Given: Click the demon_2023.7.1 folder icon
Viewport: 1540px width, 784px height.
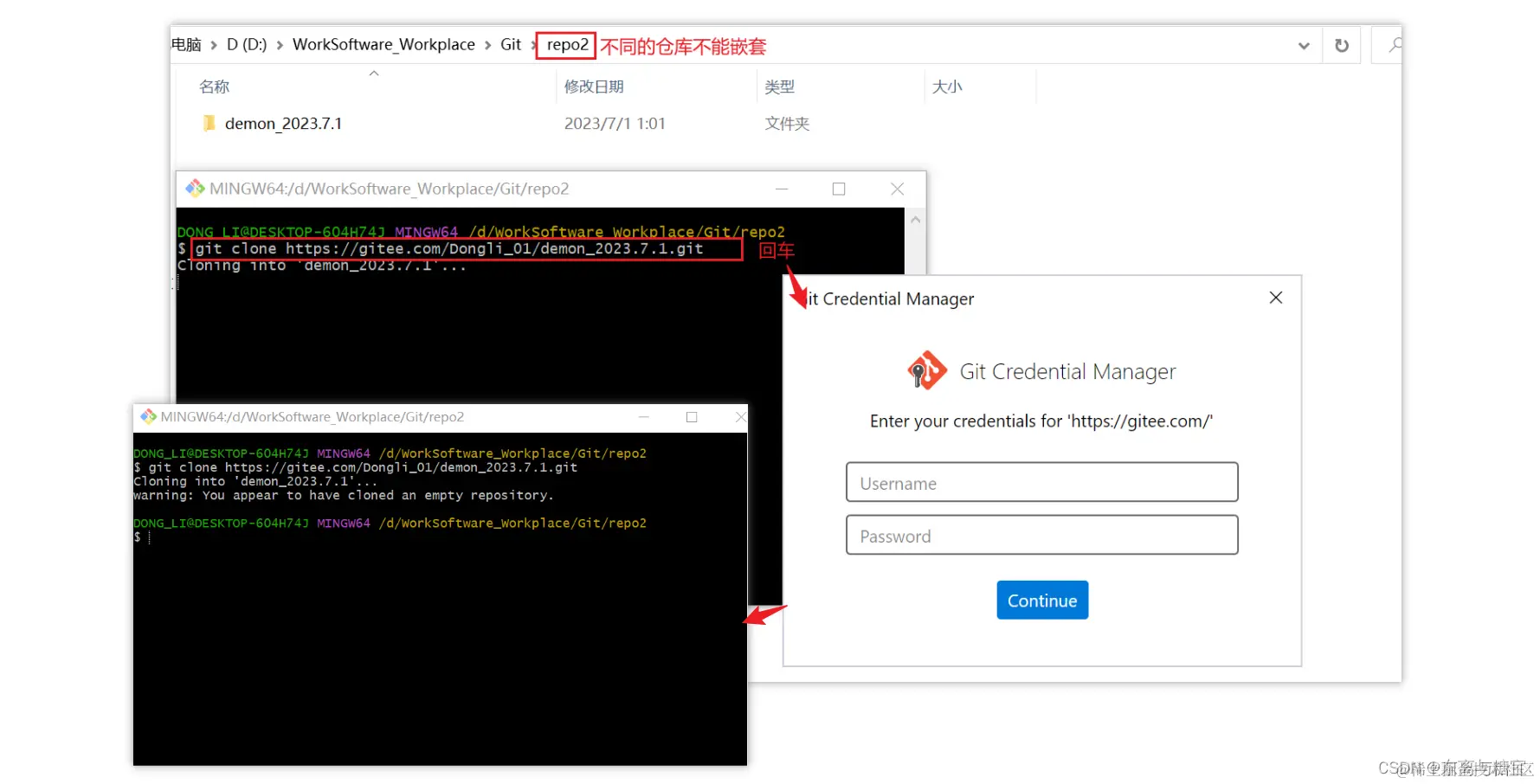Looking at the screenshot, I should pyautogui.click(x=209, y=123).
